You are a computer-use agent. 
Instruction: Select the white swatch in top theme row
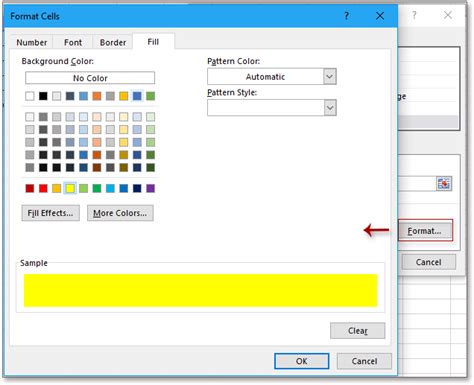click(x=30, y=96)
